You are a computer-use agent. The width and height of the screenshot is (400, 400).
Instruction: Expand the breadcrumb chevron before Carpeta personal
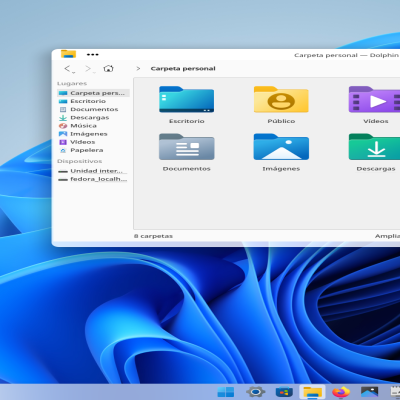point(138,69)
